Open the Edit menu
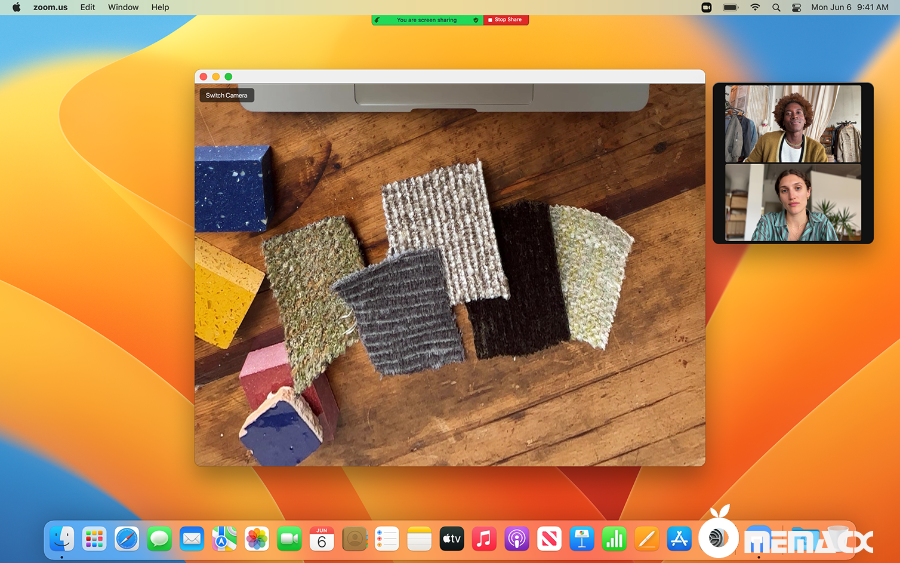The width and height of the screenshot is (900, 563). tap(88, 7)
